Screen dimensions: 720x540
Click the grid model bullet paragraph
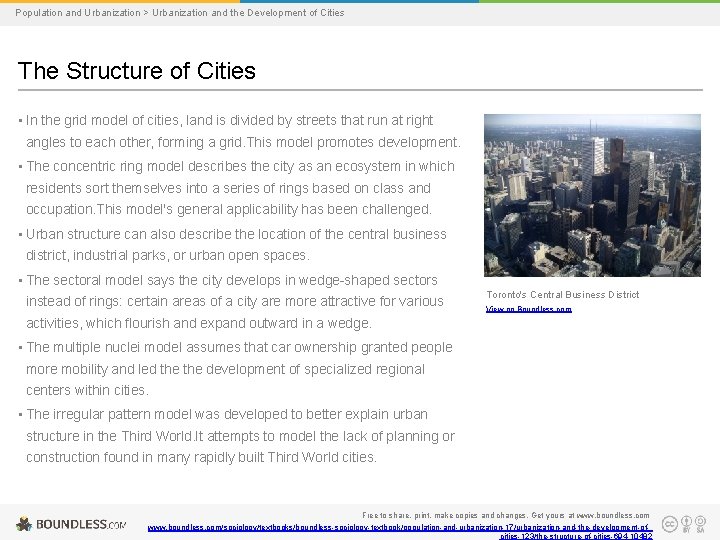click(x=243, y=131)
